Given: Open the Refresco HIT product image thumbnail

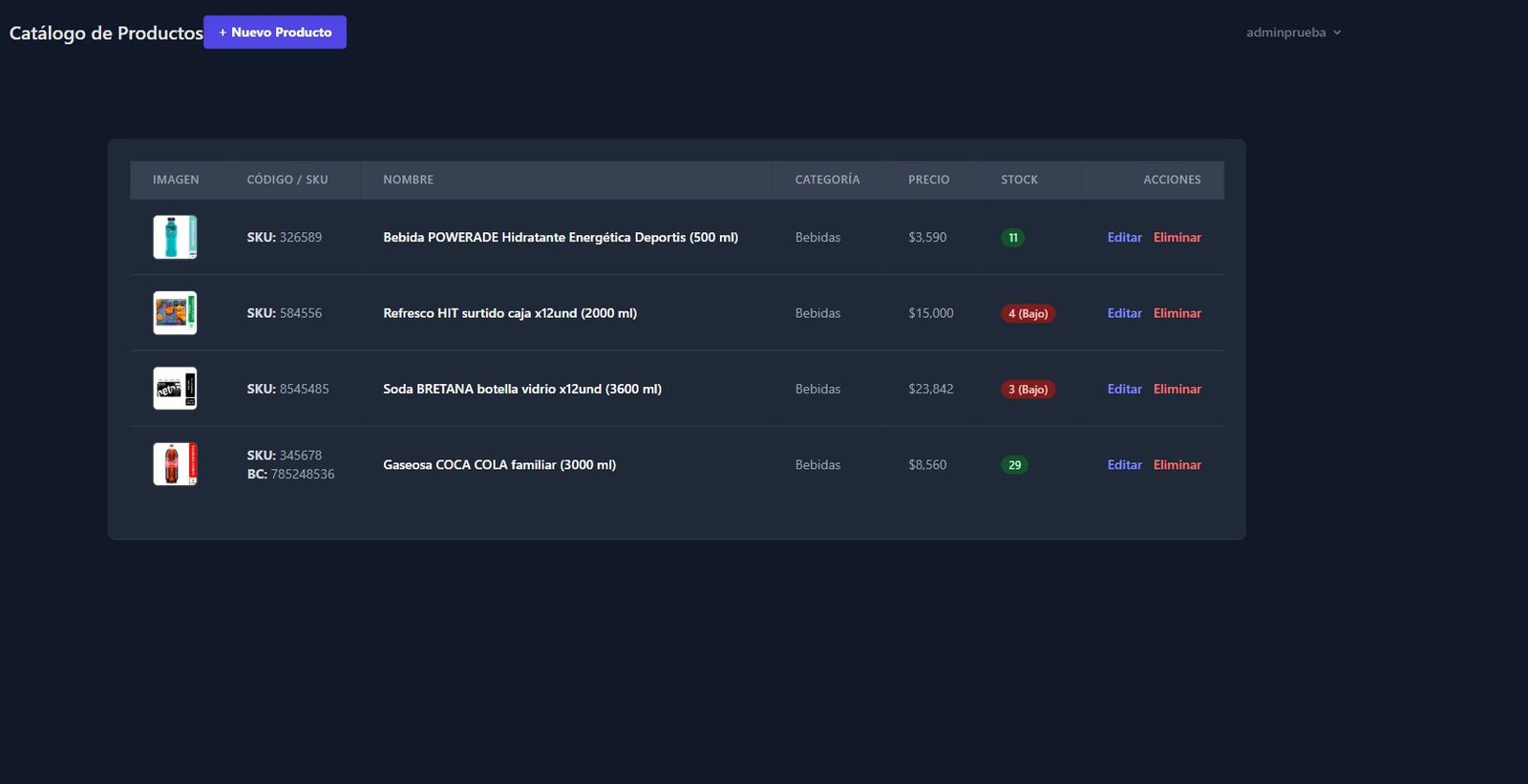Looking at the screenshot, I should click(x=175, y=313).
